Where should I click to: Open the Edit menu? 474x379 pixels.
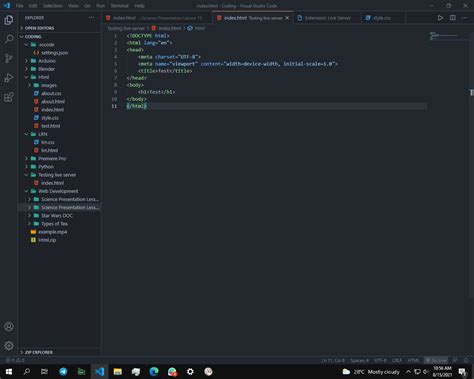pos(33,6)
